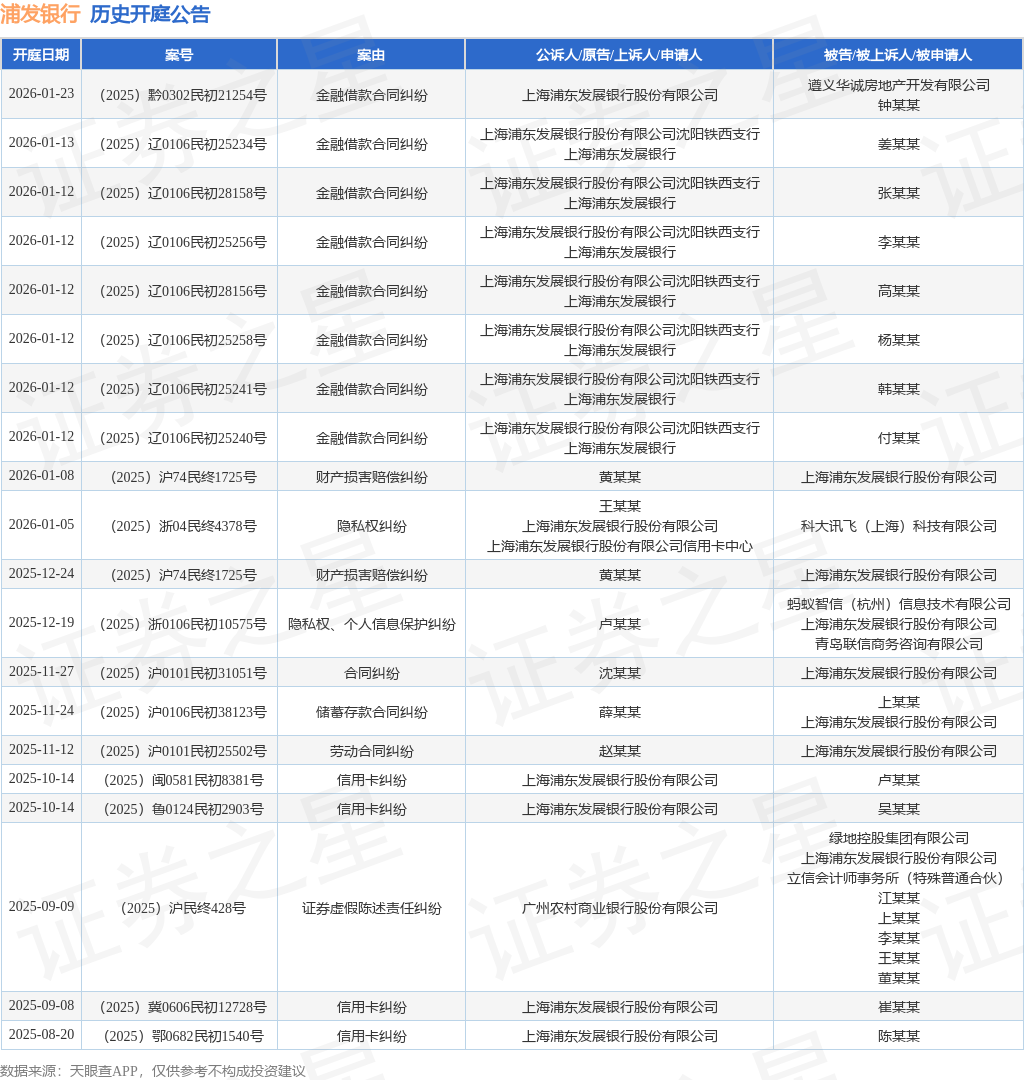
Task: Click plaintiff 赵某某
Action: [620, 751]
